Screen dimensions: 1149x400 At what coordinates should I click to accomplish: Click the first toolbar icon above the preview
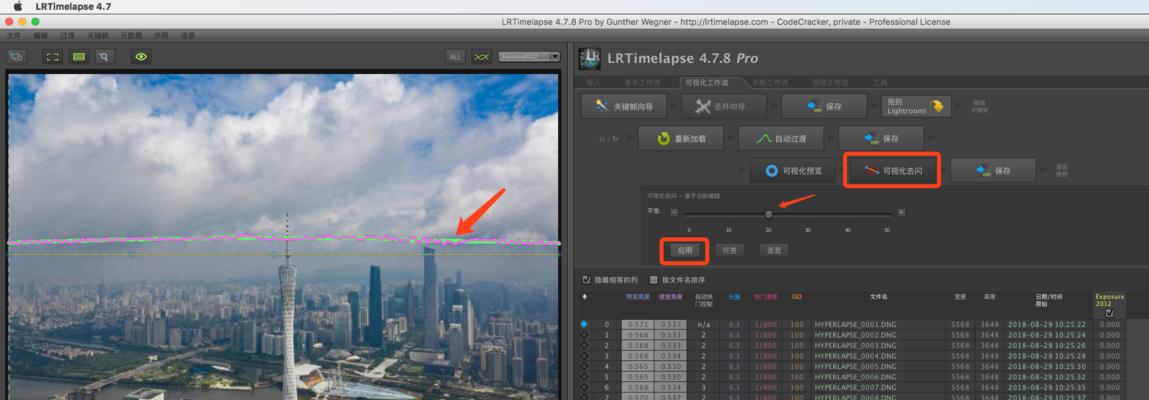click(x=16, y=56)
